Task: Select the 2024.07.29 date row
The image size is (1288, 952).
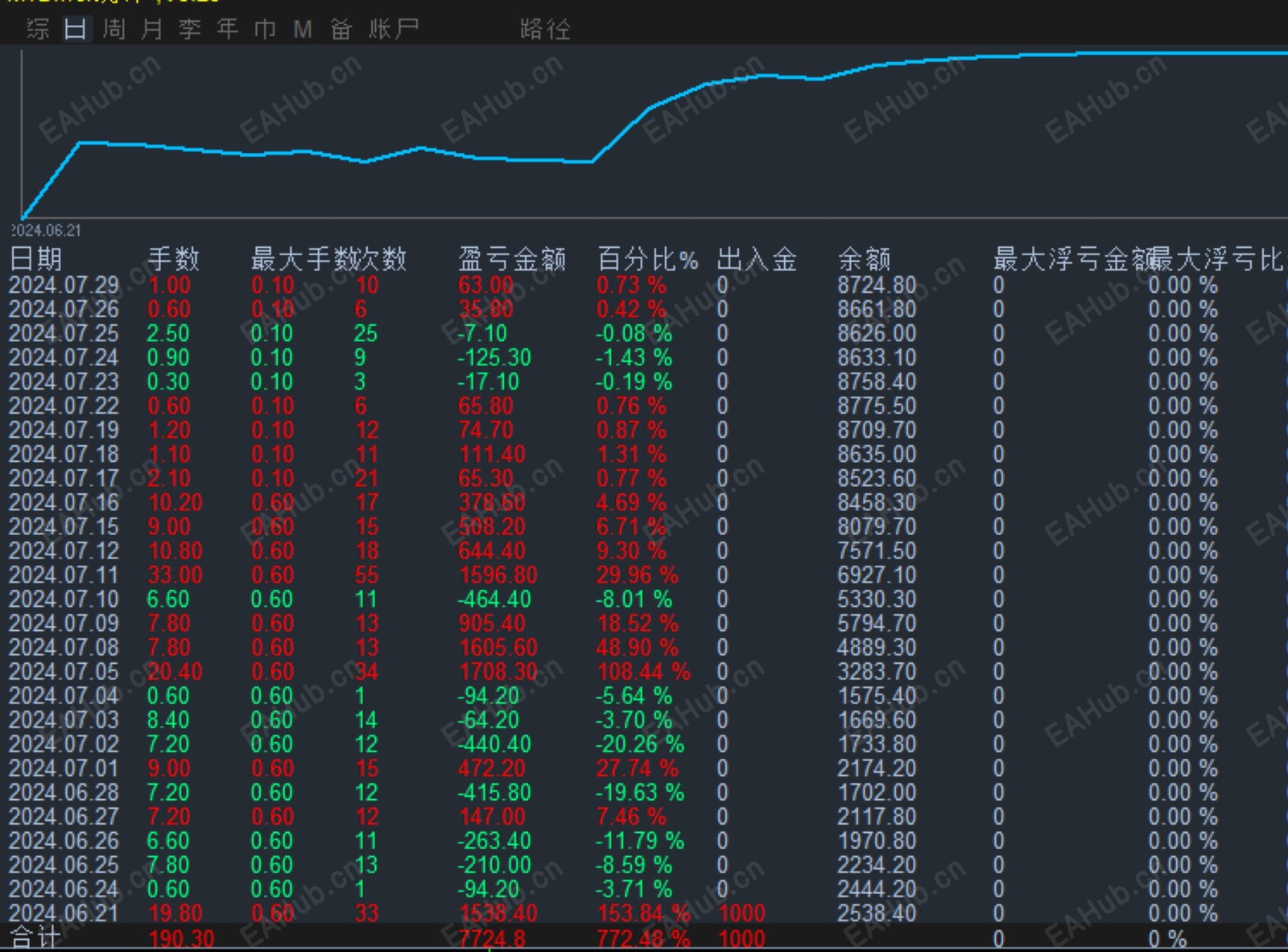Action: click(x=64, y=285)
